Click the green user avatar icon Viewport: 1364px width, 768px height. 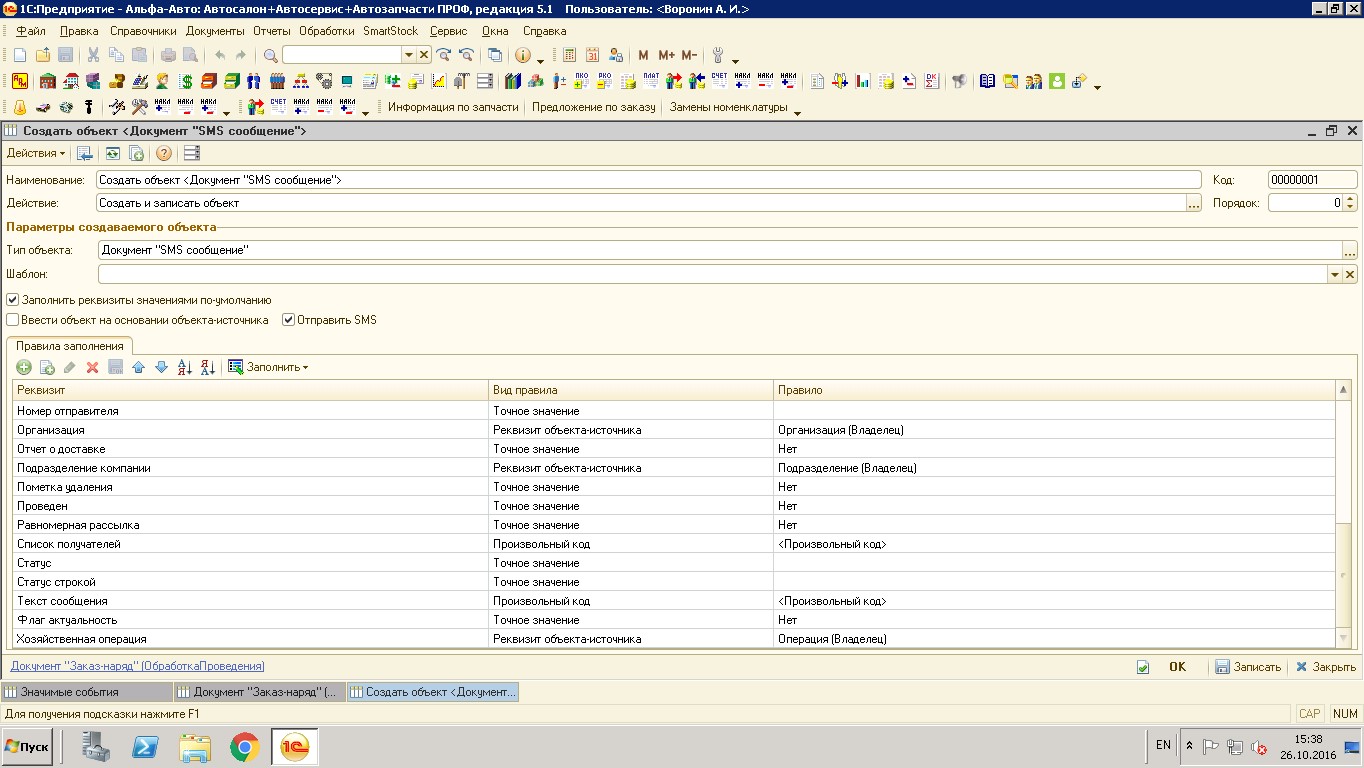click(1056, 81)
